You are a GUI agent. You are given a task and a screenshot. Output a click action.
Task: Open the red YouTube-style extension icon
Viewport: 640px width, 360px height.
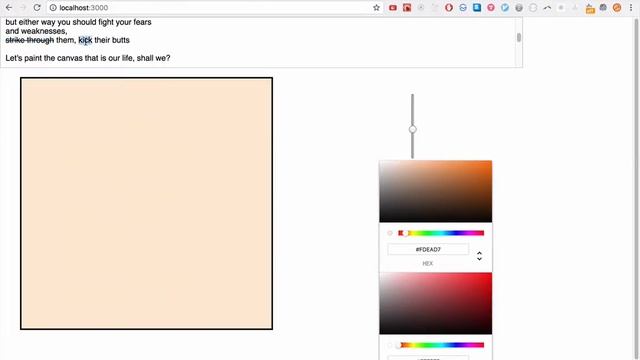coord(393,8)
